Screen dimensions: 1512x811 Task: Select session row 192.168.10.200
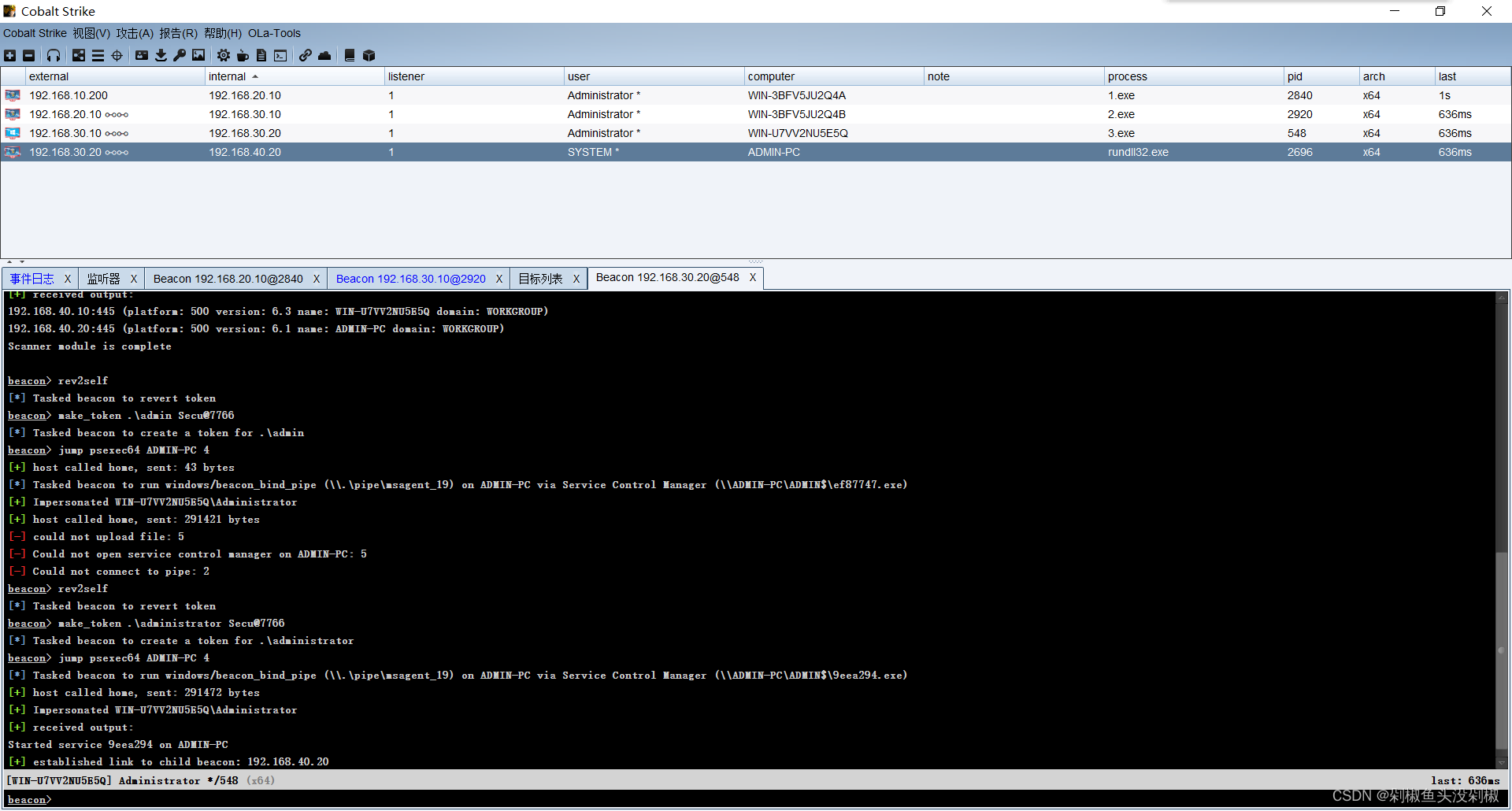click(756, 95)
